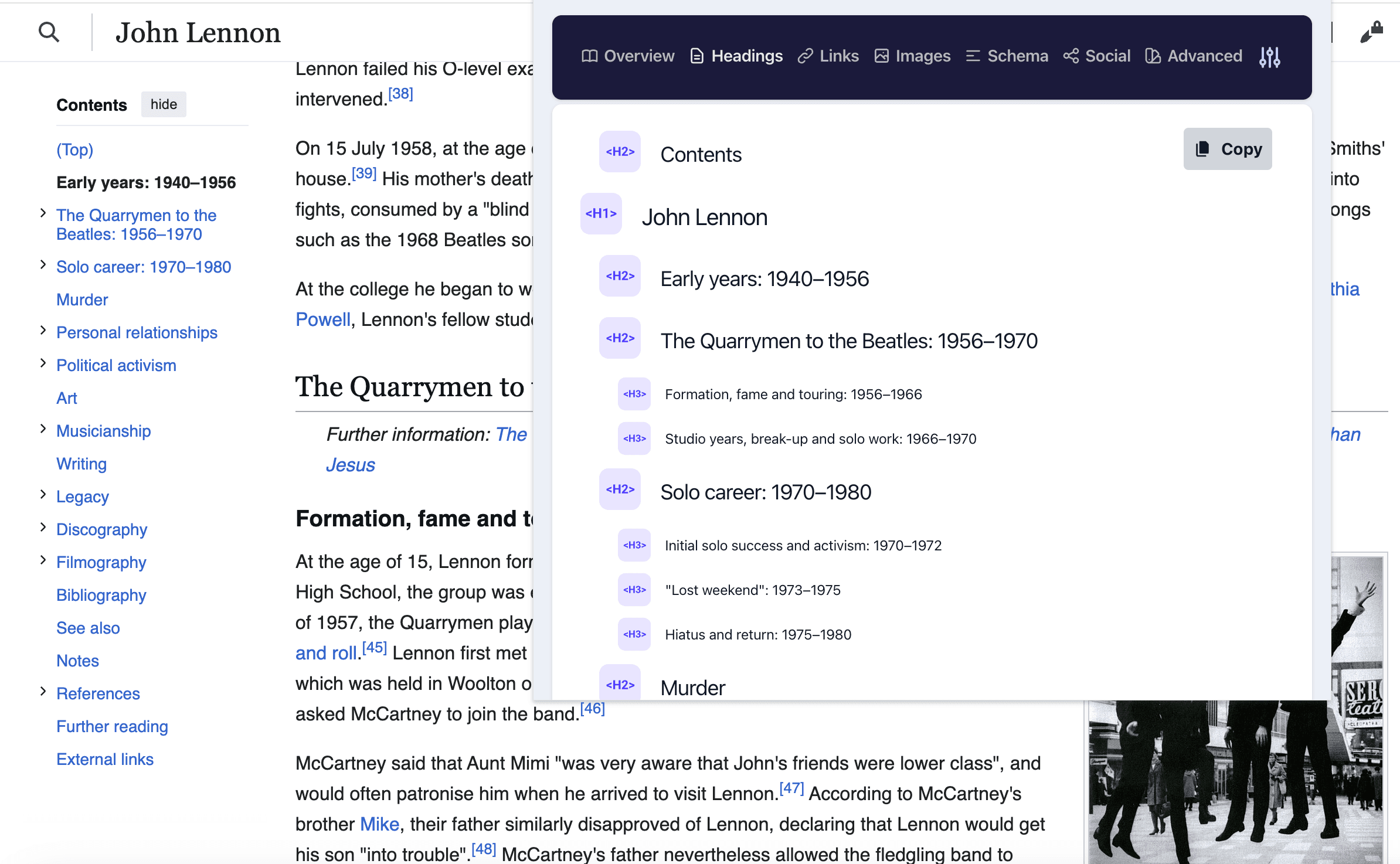Expand the References chevron

point(43,692)
